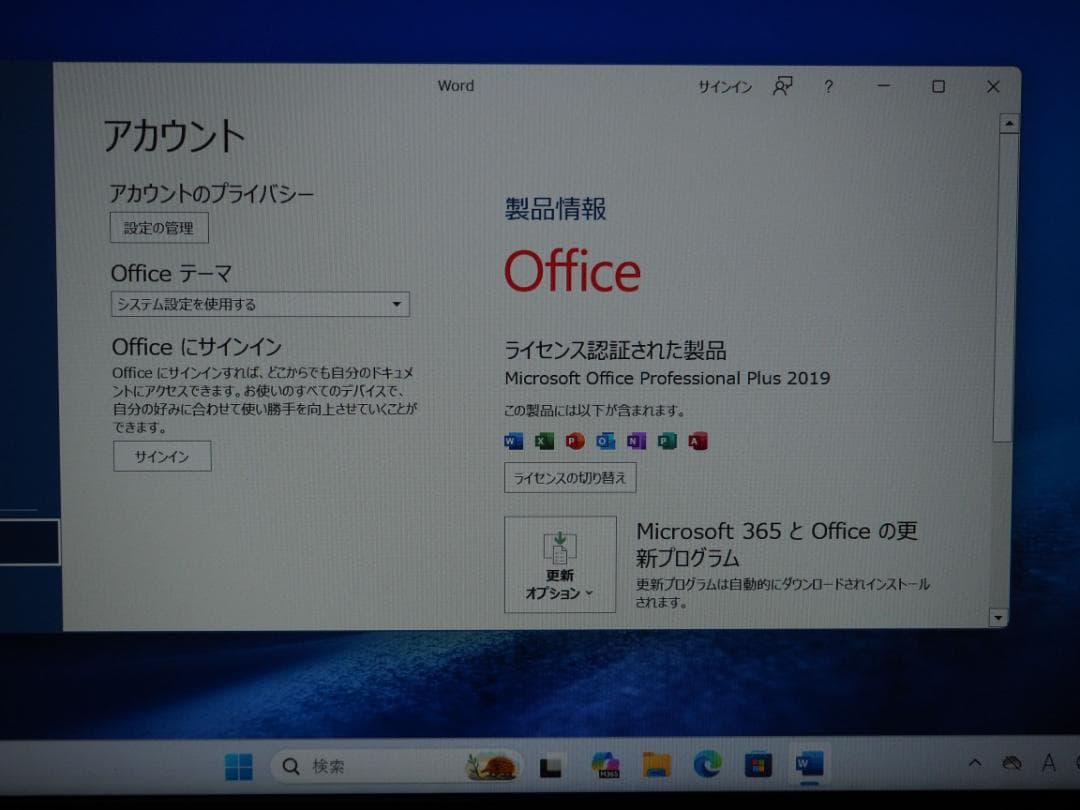Click the Access icon under included products
Image resolution: width=1080 pixels, height=810 pixels.
(698, 441)
